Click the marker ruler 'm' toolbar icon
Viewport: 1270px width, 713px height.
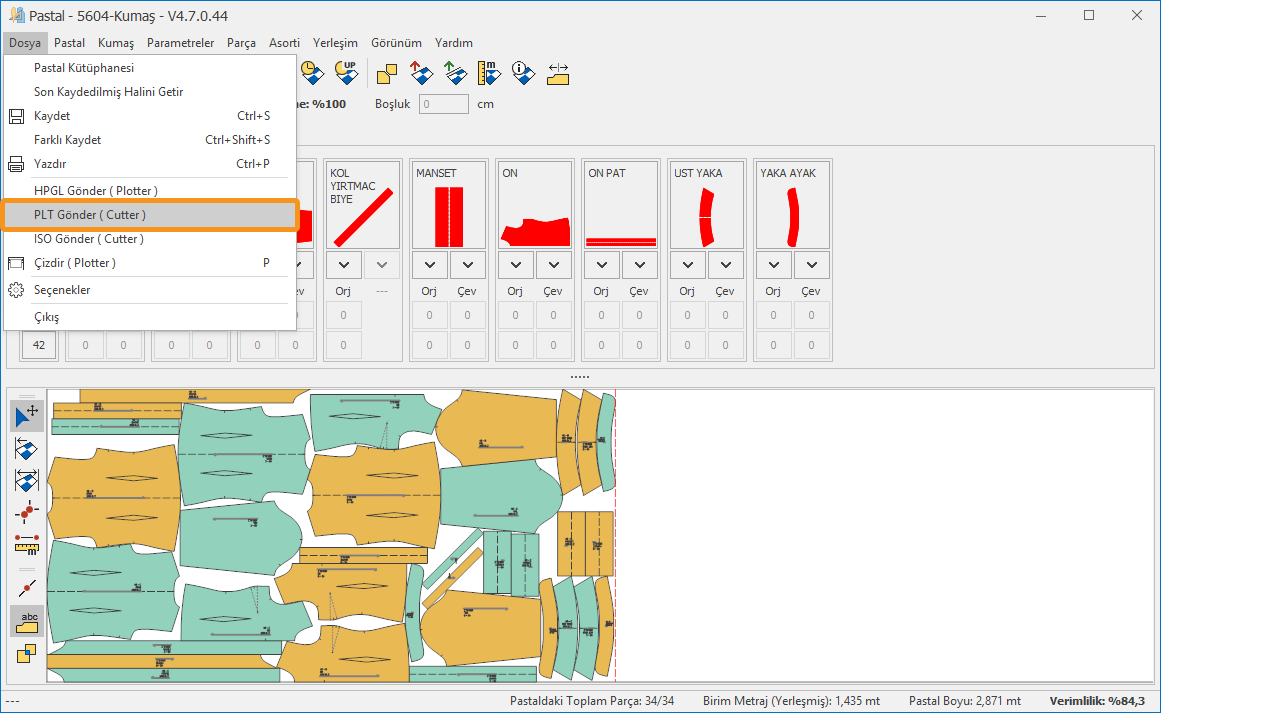[489, 73]
